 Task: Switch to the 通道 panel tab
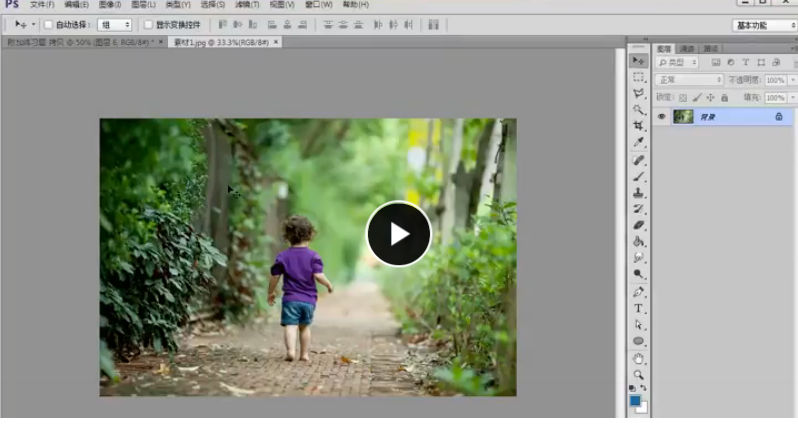[x=687, y=49]
